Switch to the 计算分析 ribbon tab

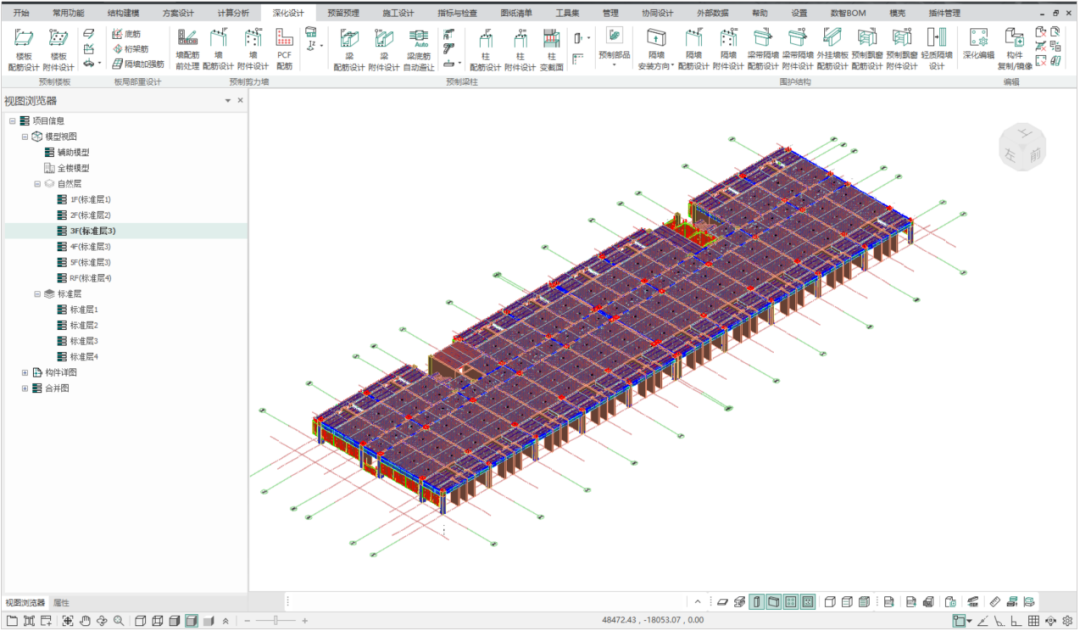[233, 13]
